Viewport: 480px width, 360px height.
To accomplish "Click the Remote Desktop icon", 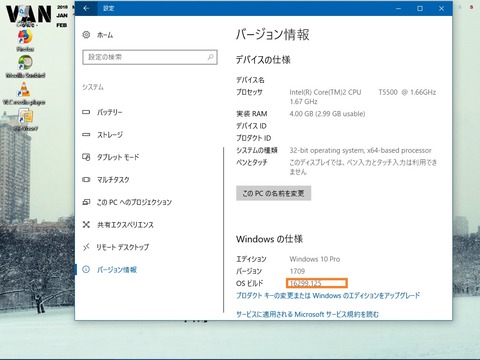I will tap(86, 247).
